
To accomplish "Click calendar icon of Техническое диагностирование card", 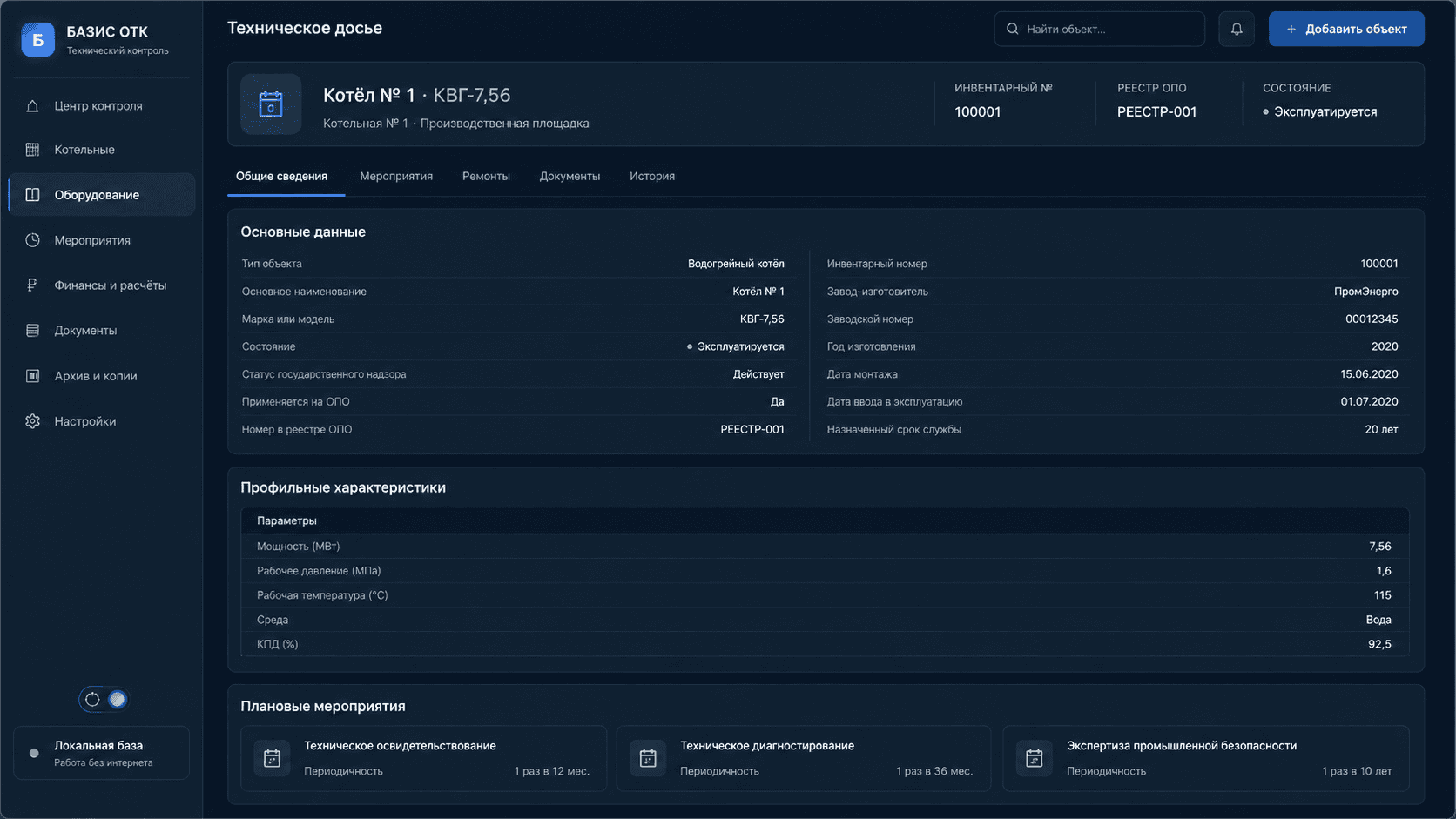I will tap(648, 758).
